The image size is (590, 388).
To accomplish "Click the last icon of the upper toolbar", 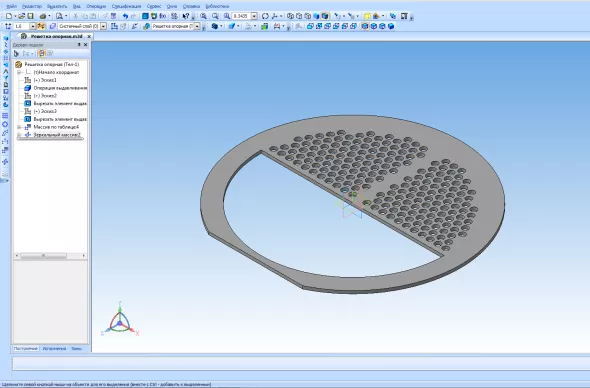I will pos(404,16).
